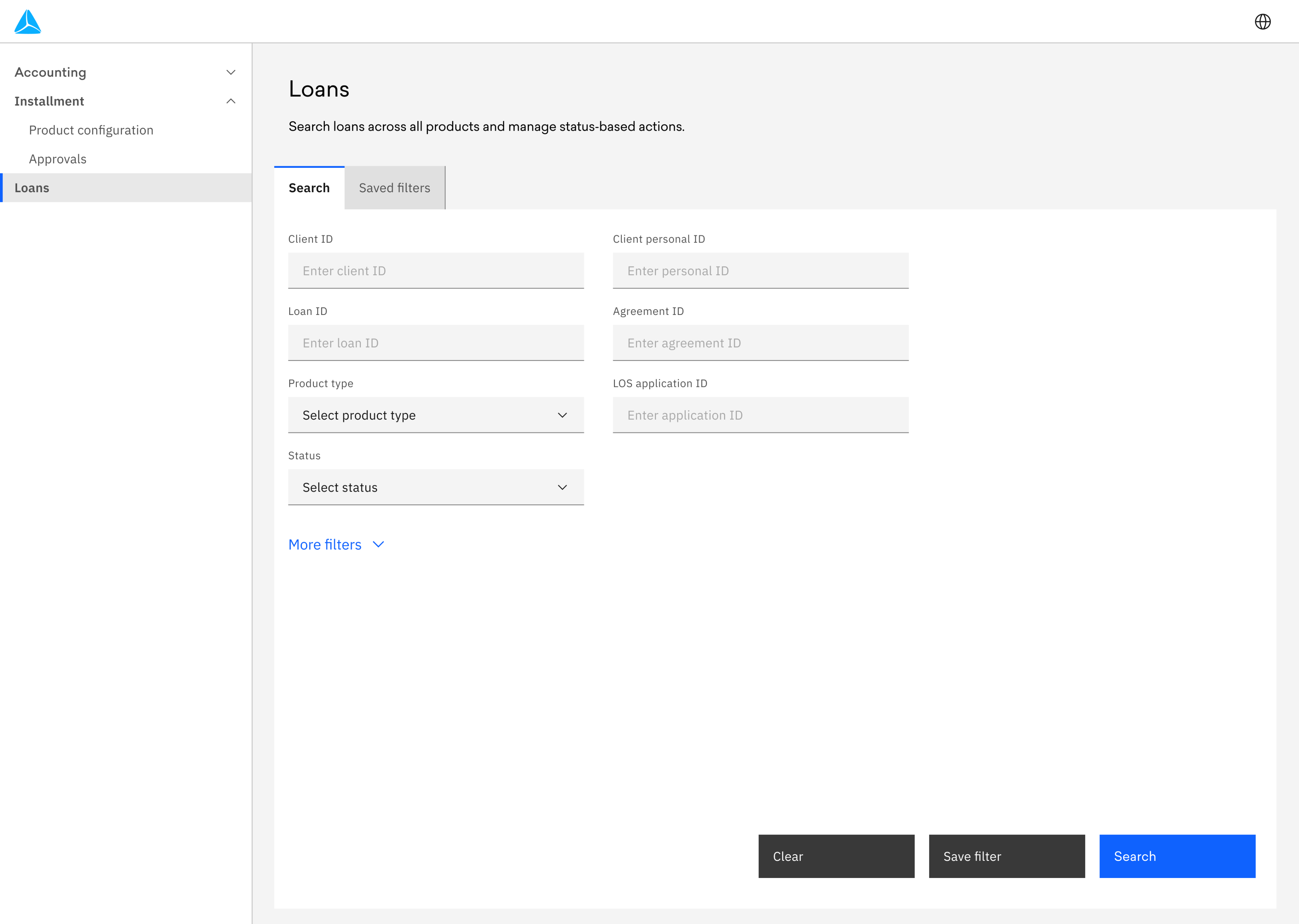1299x924 pixels.
Task: Focus the Enter client ID field
Action: pos(436,271)
